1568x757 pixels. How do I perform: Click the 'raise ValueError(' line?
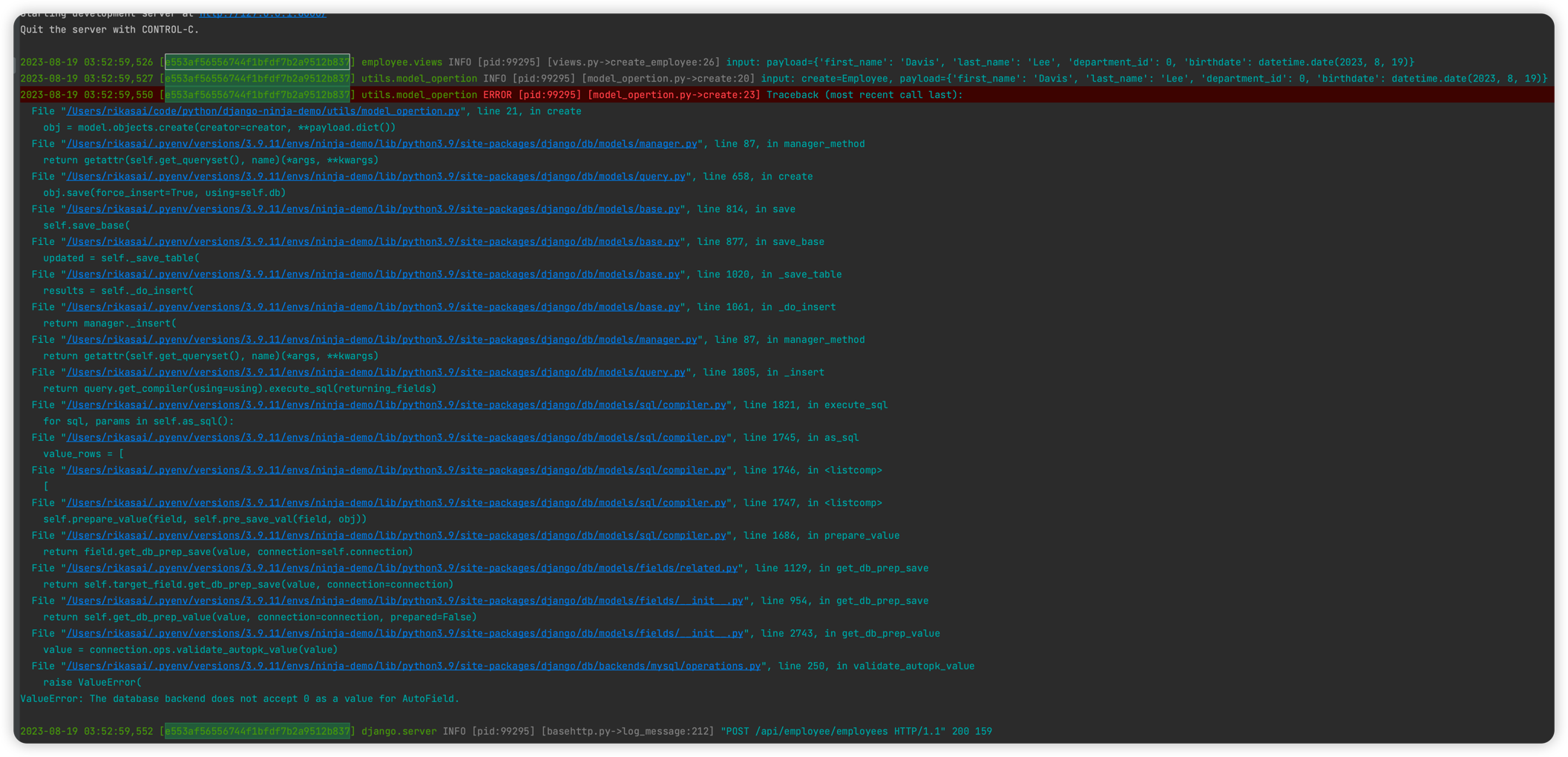click(92, 683)
